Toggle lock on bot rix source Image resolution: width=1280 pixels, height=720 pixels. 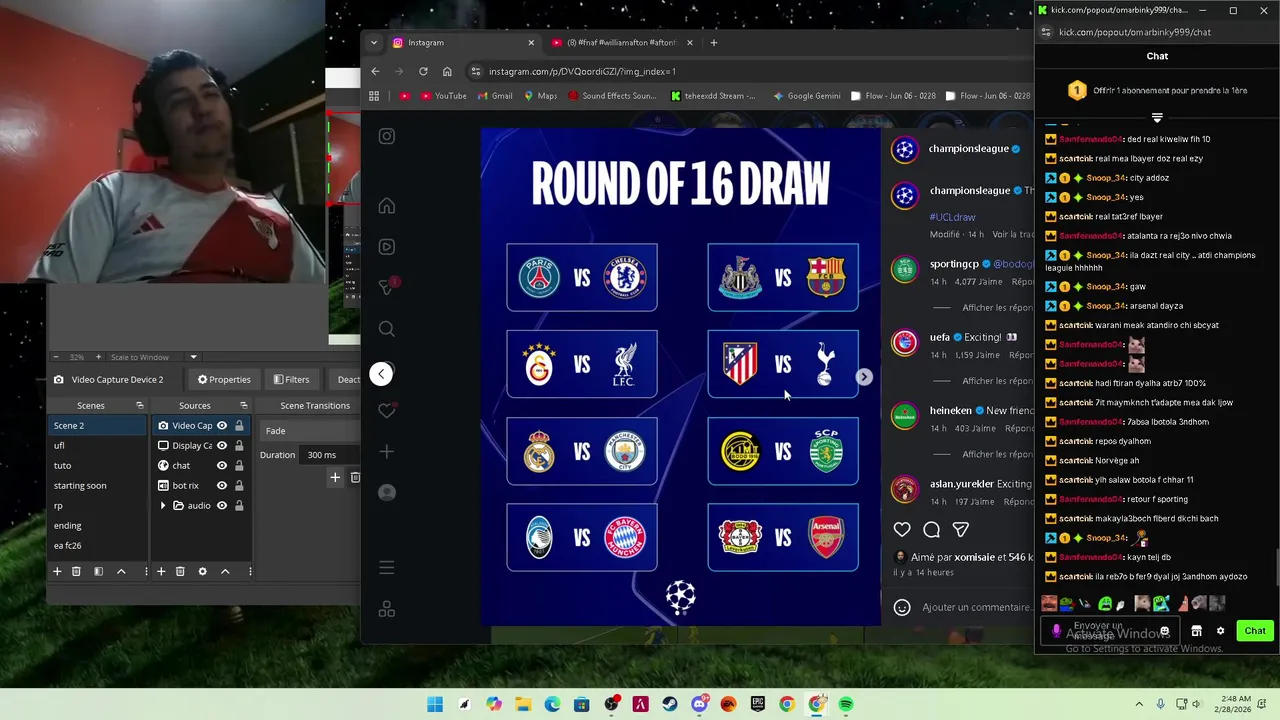239,486
